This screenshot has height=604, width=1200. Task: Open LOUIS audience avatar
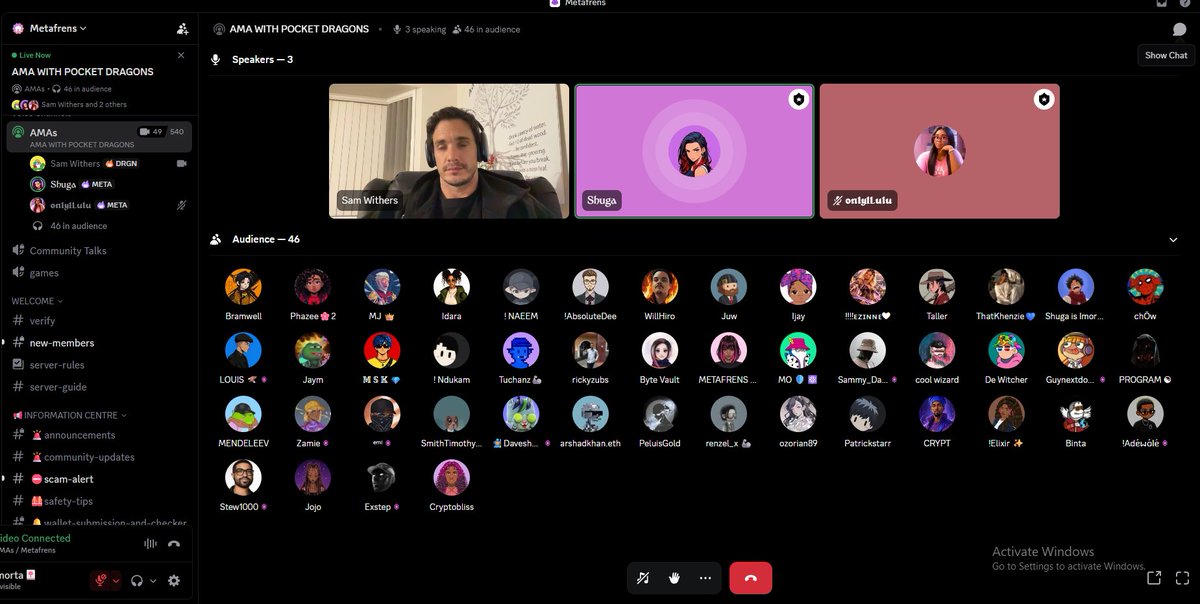(244, 350)
